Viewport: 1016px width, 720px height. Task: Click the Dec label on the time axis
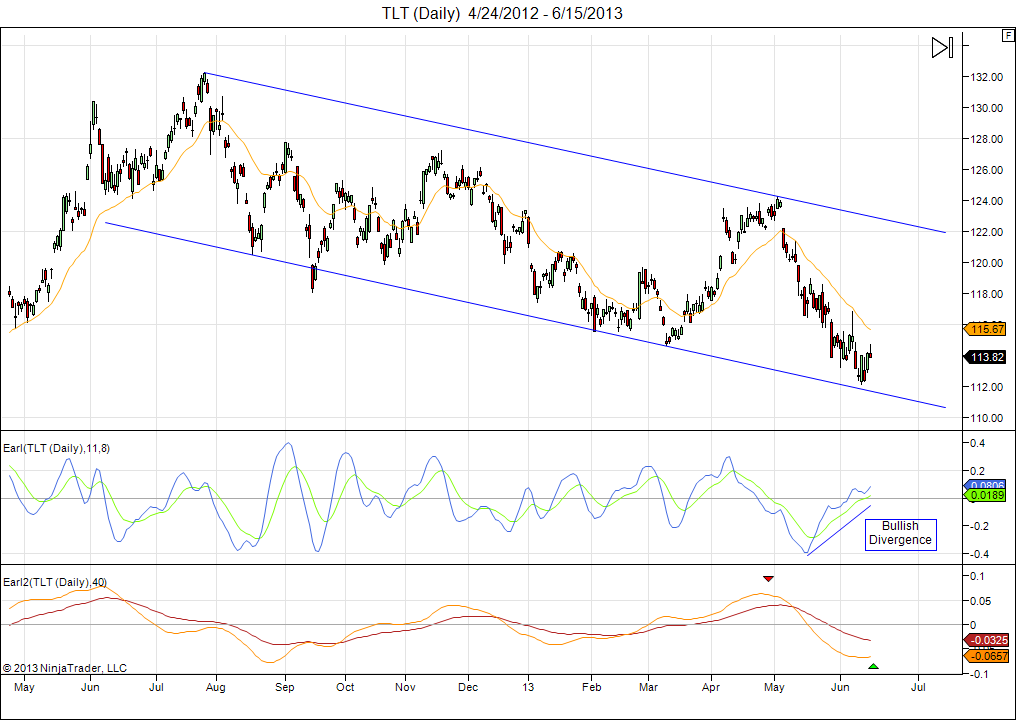click(468, 688)
